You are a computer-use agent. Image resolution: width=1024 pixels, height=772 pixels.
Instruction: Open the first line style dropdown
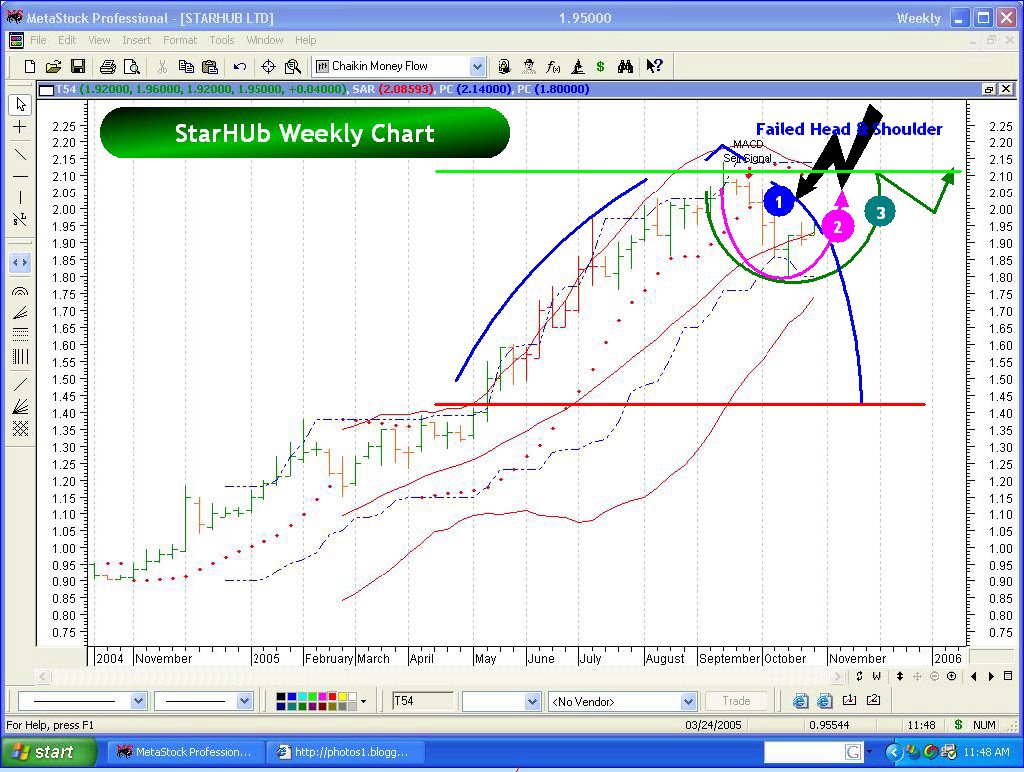(x=138, y=701)
